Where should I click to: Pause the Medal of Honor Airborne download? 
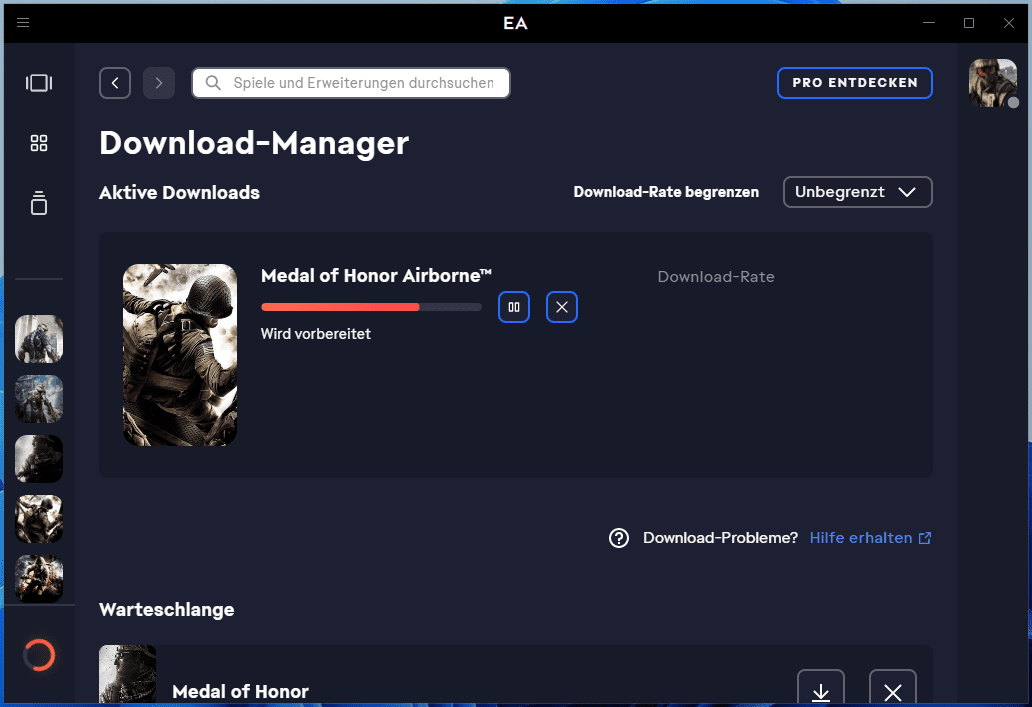(x=514, y=307)
